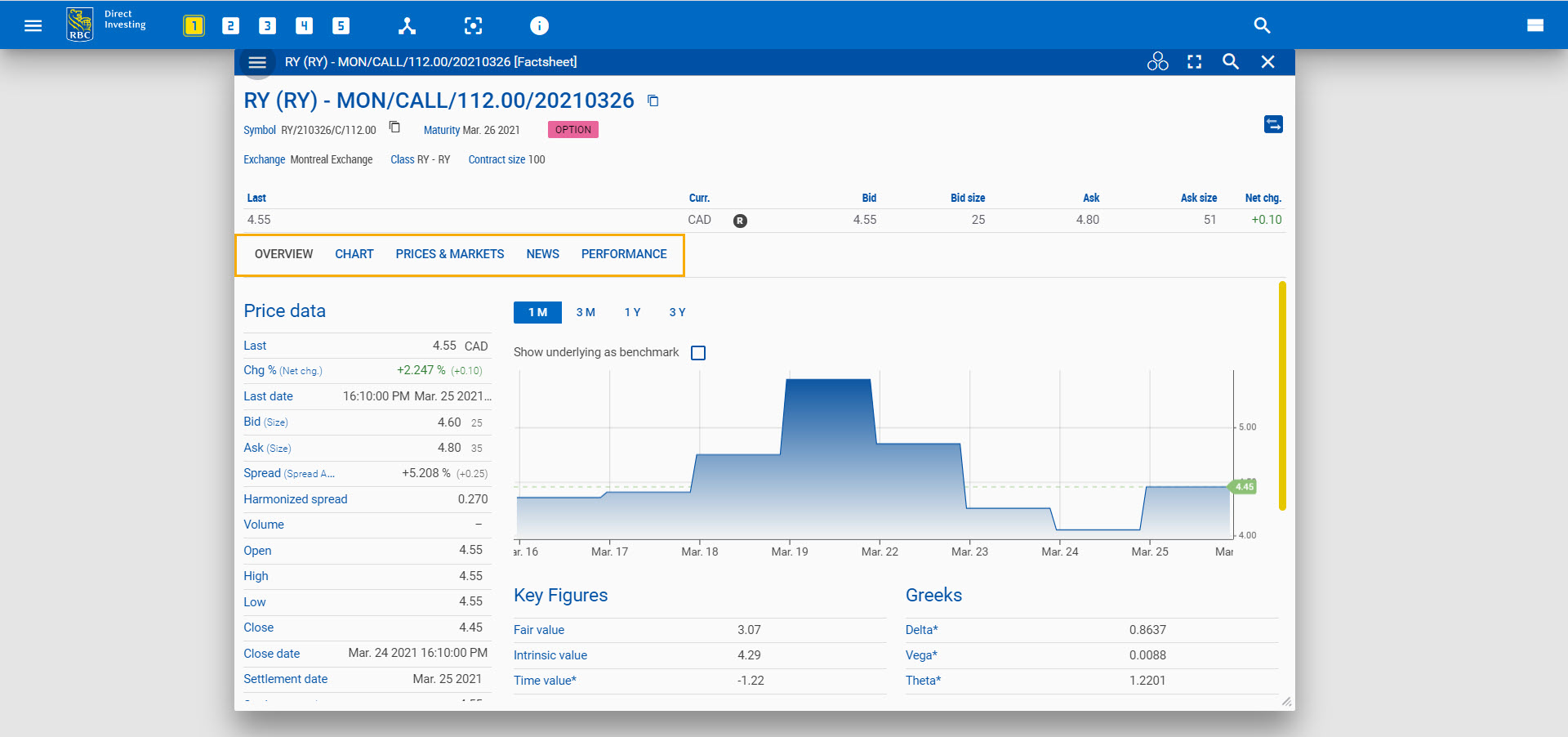Click the yellow vertical scrollbar
The width and height of the screenshot is (1568, 737).
[x=1282, y=396]
